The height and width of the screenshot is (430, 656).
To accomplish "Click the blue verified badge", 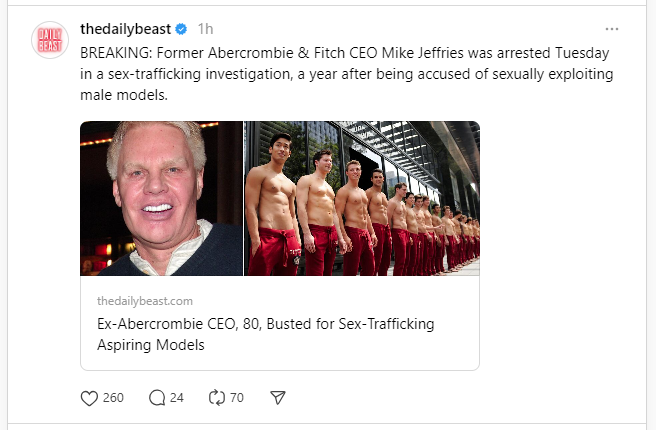I will tap(181, 29).
